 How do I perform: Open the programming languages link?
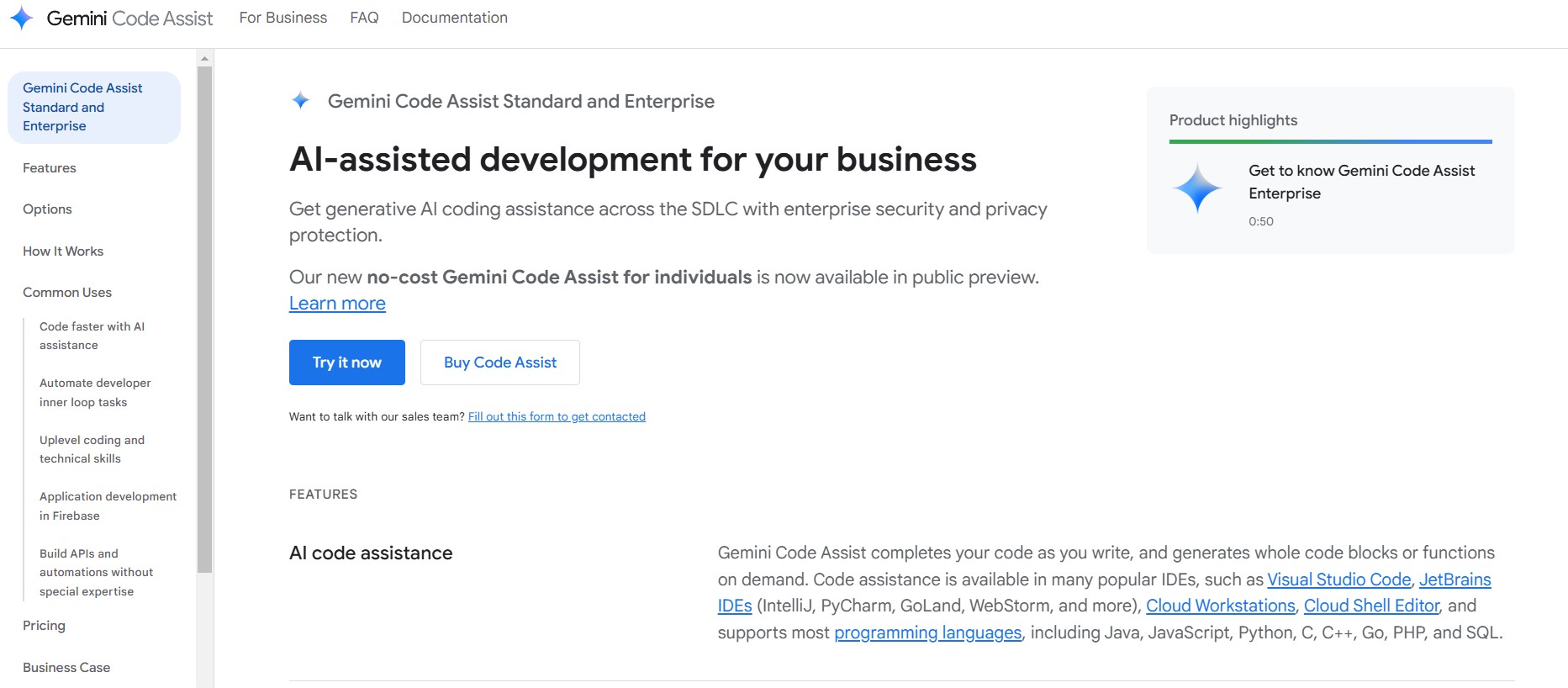[928, 632]
